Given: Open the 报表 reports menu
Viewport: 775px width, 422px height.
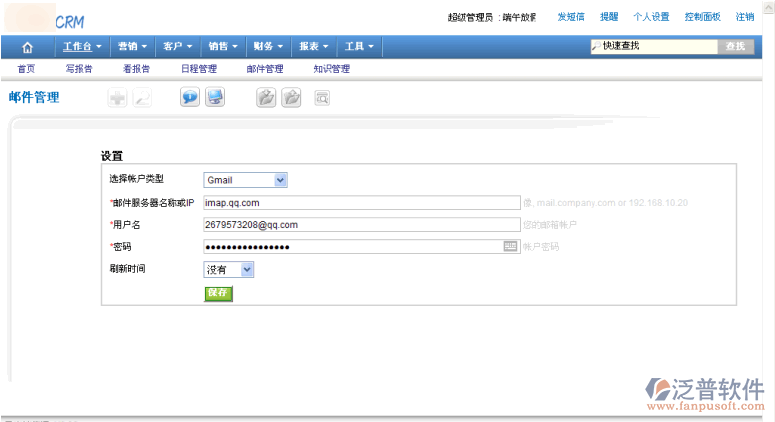Looking at the screenshot, I should (314, 47).
